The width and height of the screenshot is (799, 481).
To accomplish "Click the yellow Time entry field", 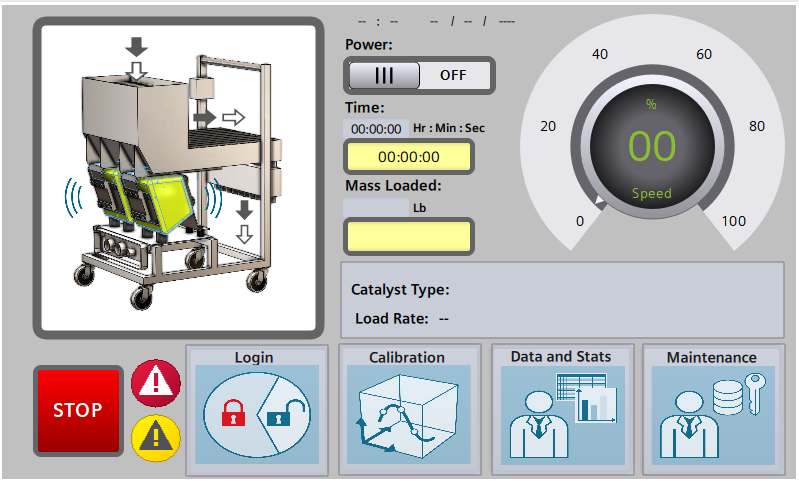I will (408, 157).
